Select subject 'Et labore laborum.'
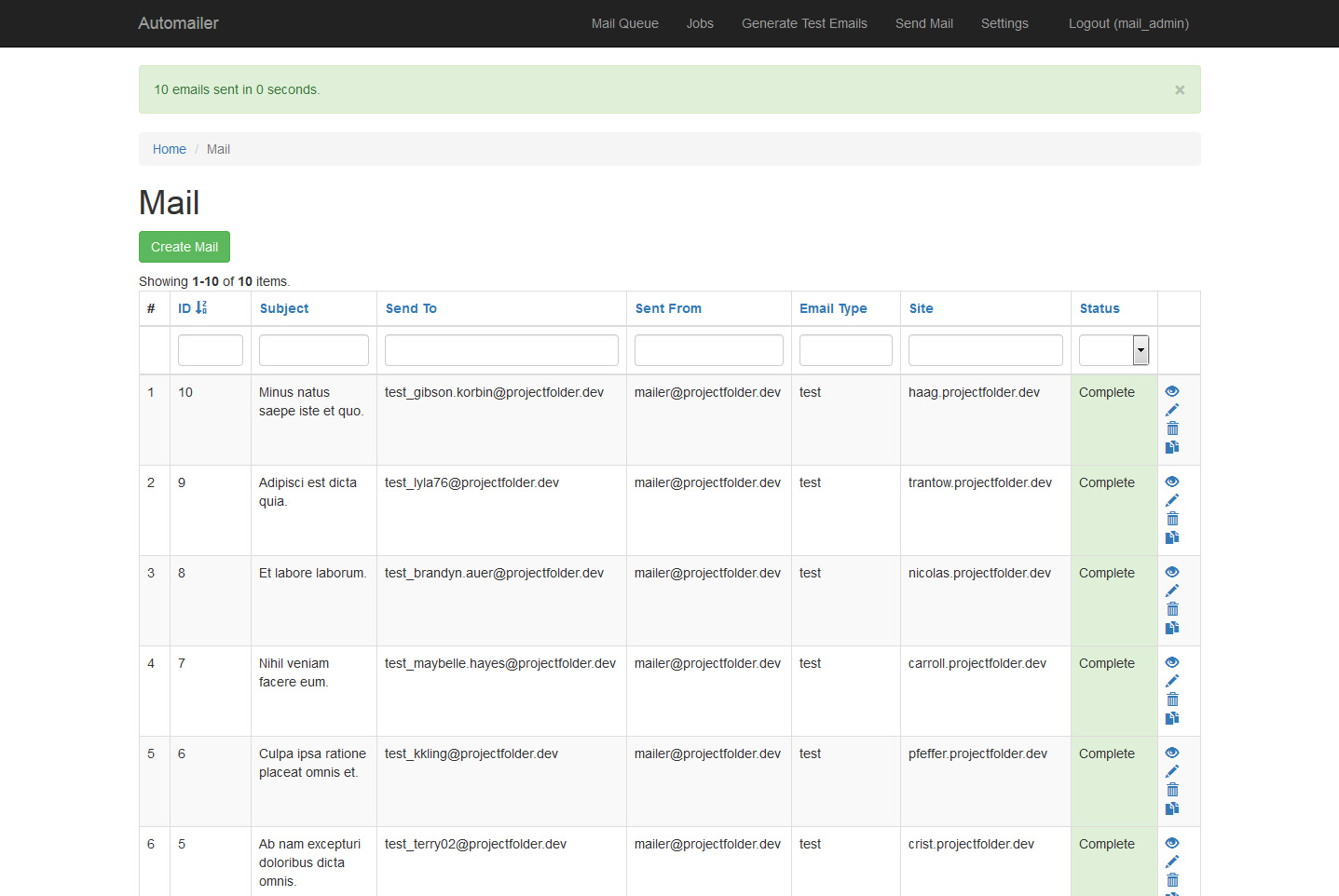Viewport: 1339px width, 896px height. click(312, 573)
